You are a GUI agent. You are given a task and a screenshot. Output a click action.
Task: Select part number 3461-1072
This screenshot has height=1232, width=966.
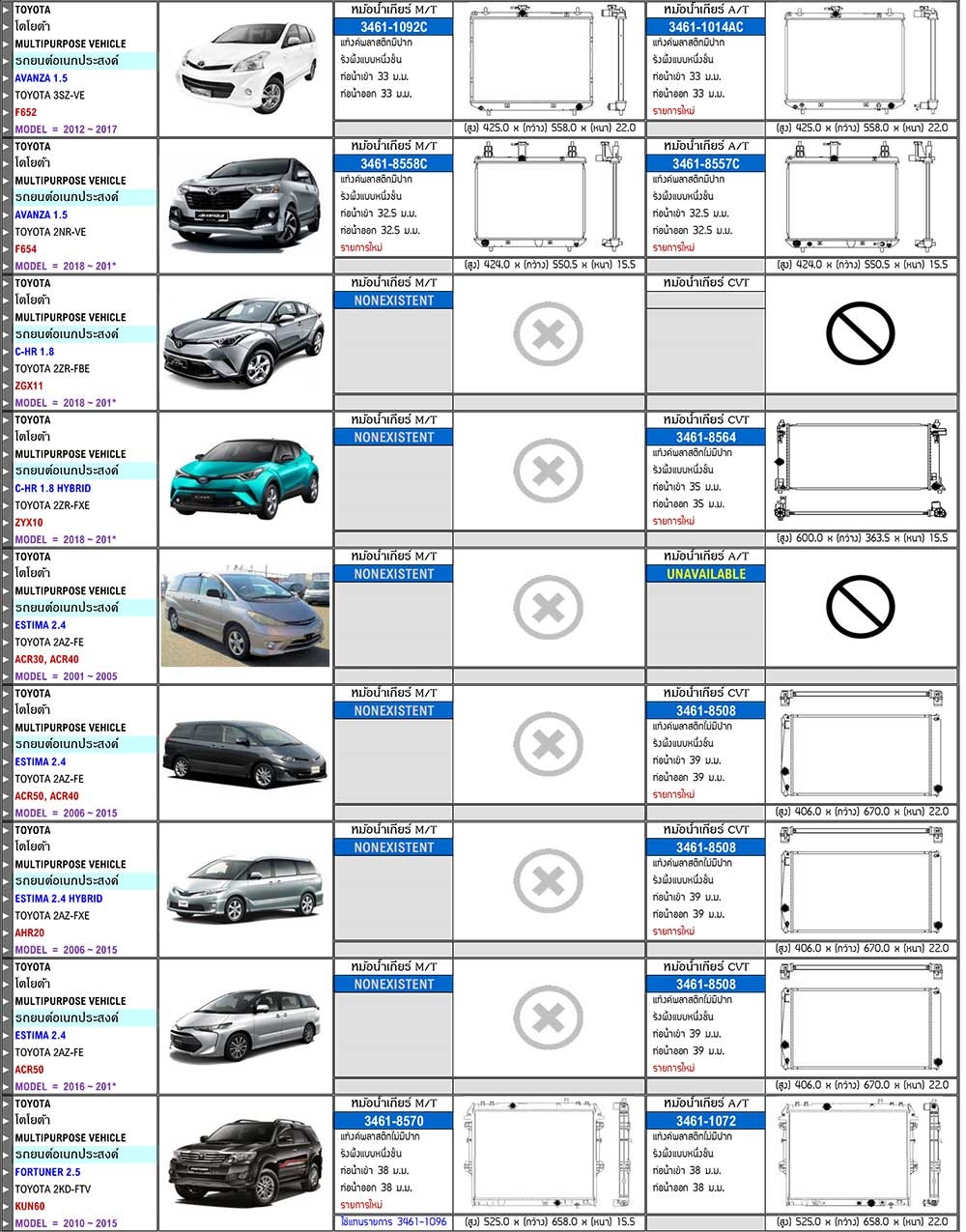pyautogui.click(x=705, y=1121)
